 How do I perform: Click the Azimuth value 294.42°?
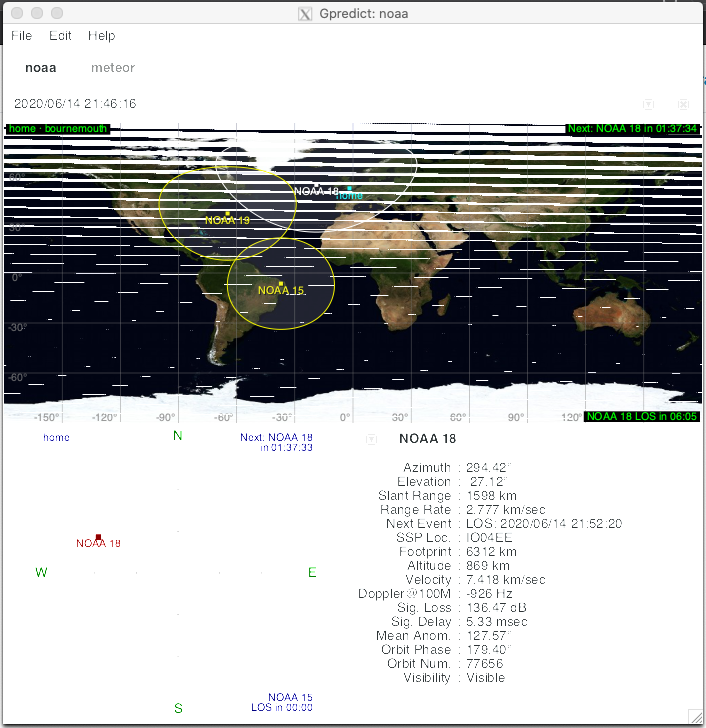[488, 468]
